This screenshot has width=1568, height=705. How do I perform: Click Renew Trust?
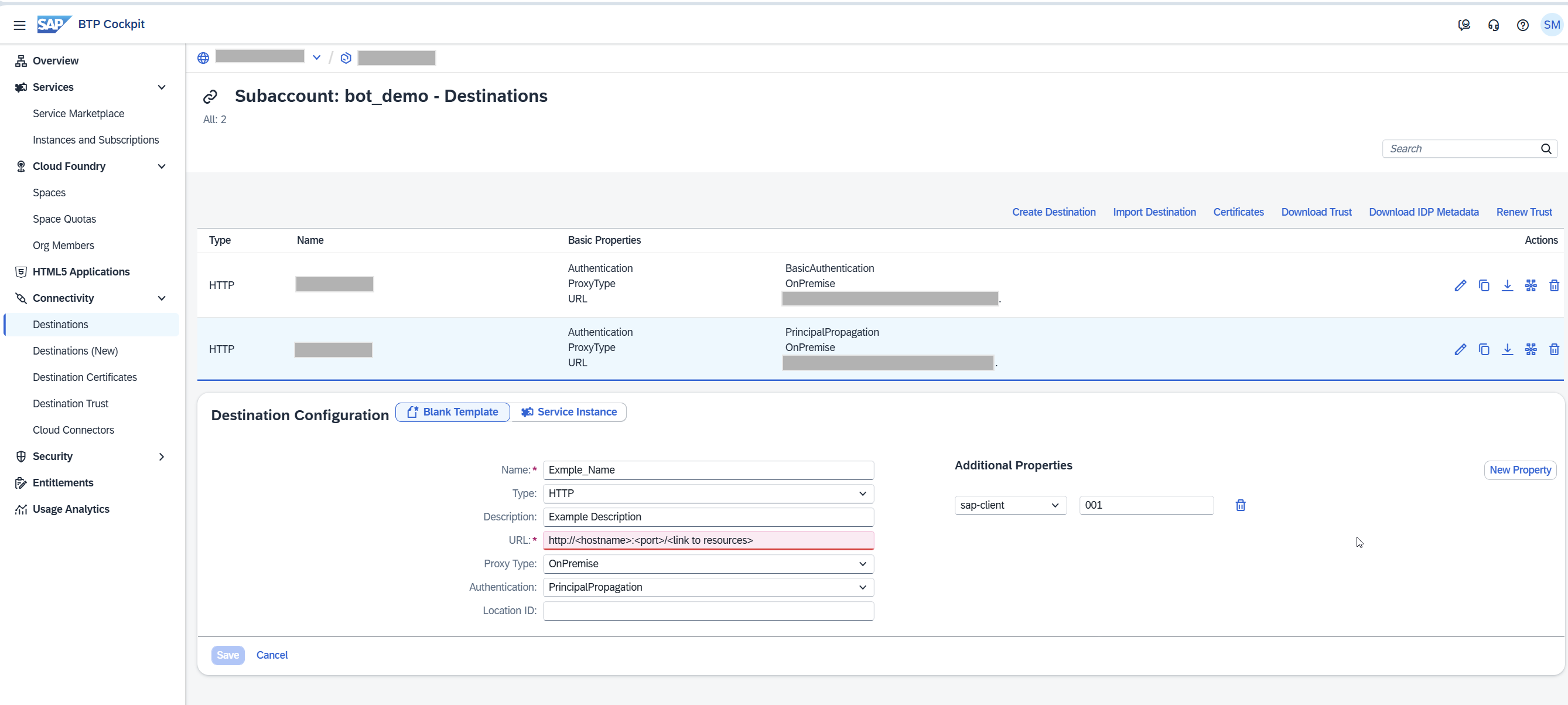point(1523,212)
